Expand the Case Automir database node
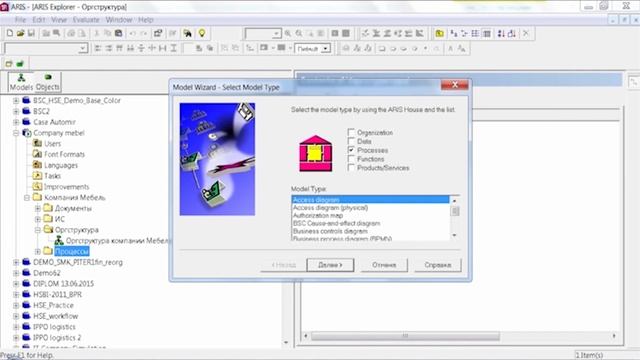Image resolution: width=640 pixels, height=360 pixels. [16, 122]
